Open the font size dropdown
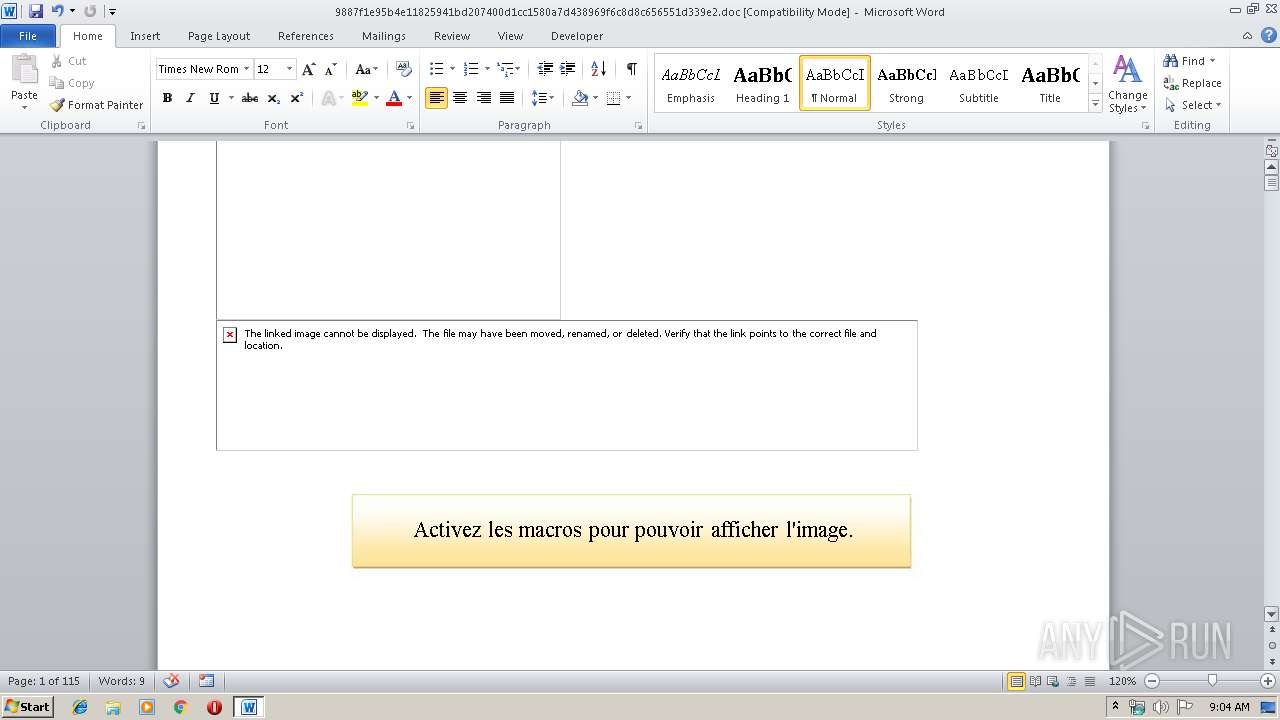Screen dimensions: 1280x720 click(290, 69)
